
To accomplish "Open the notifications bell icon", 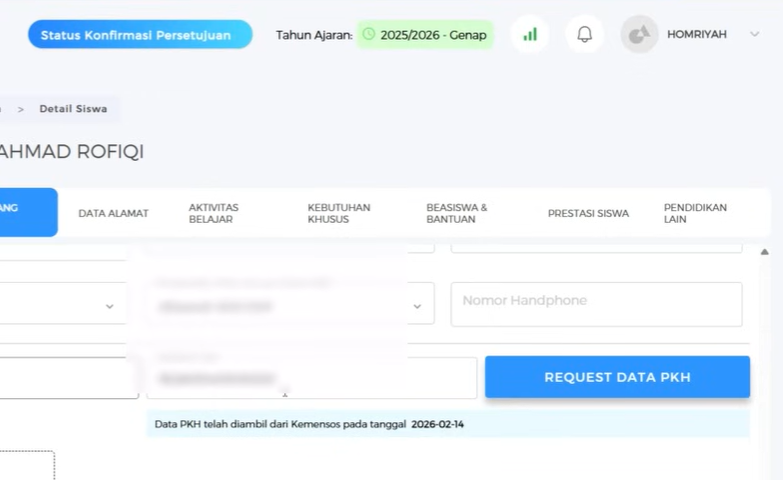I will 584,34.
